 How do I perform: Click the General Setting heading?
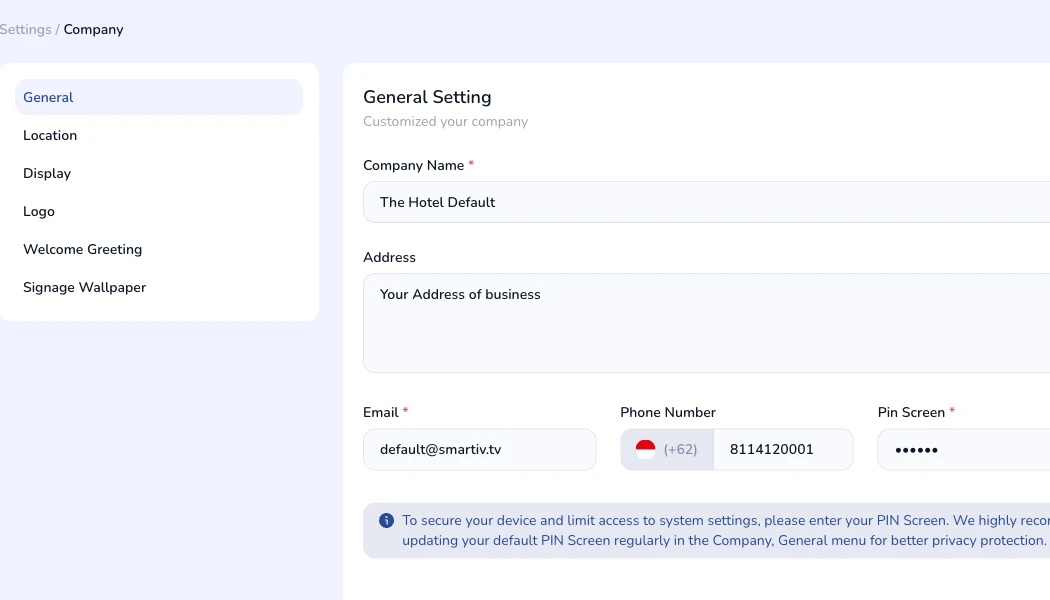pos(427,97)
